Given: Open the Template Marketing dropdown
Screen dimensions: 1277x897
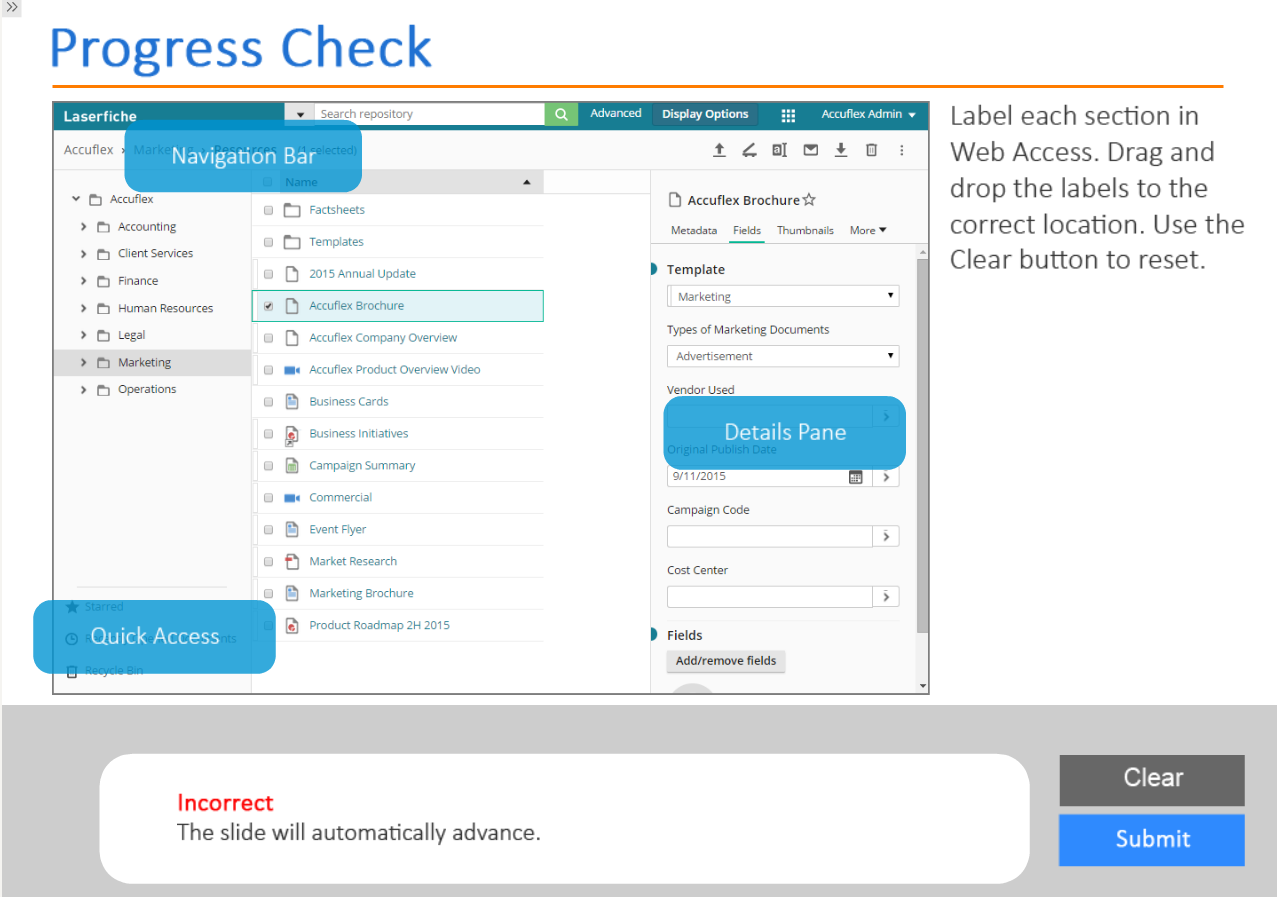Looking at the screenshot, I should pyautogui.click(x=783, y=297).
